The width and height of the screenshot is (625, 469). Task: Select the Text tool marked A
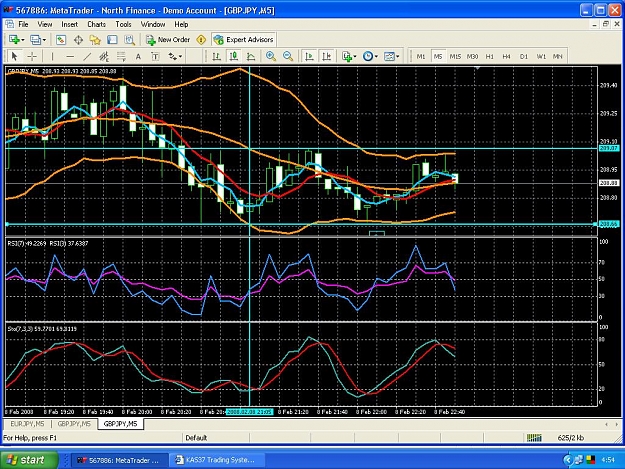[138, 57]
